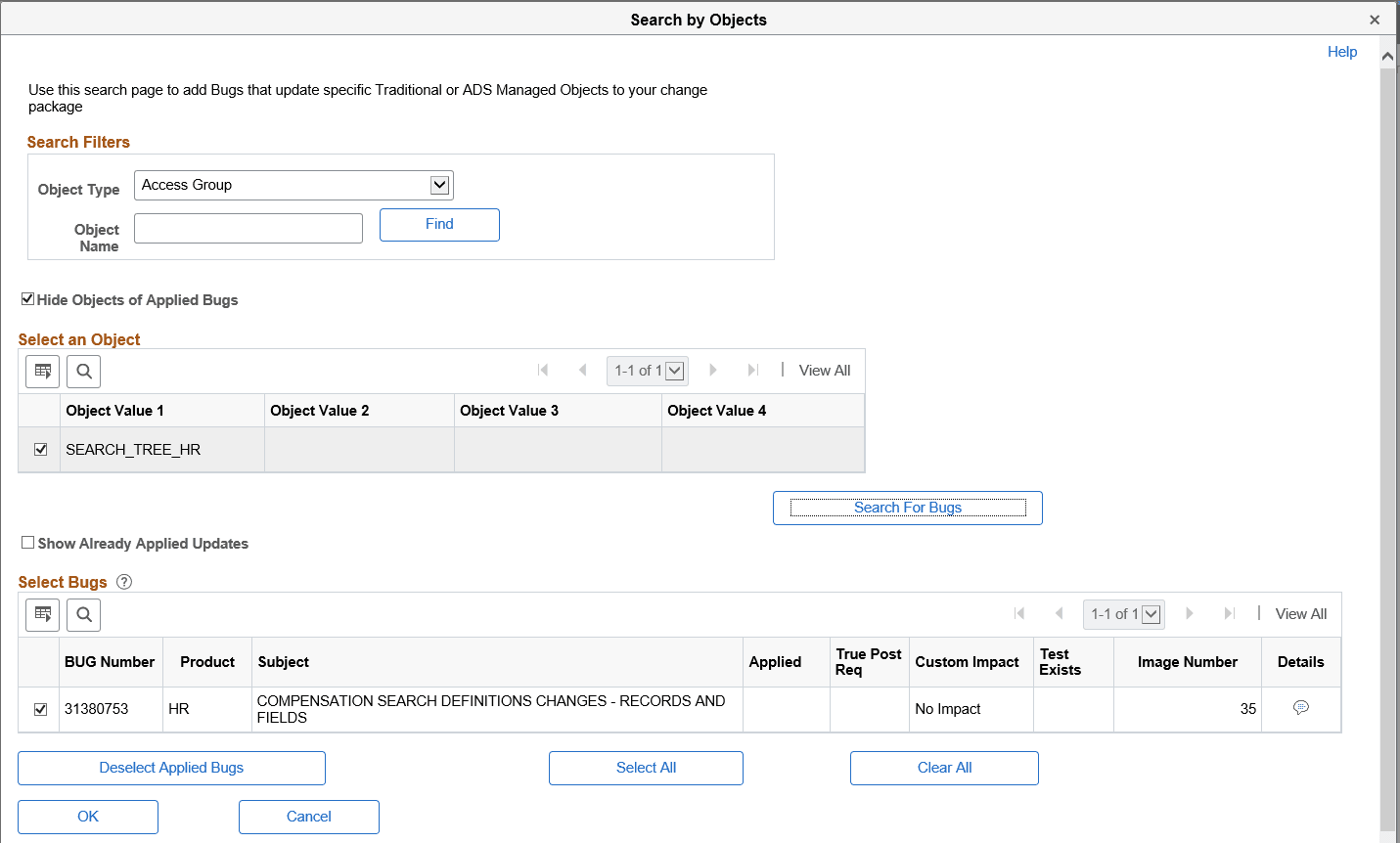The image size is (1400, 843).
Task: Deselect the SEARCH_TREE_HR row checkbox
Action: (x=39, y=449)
